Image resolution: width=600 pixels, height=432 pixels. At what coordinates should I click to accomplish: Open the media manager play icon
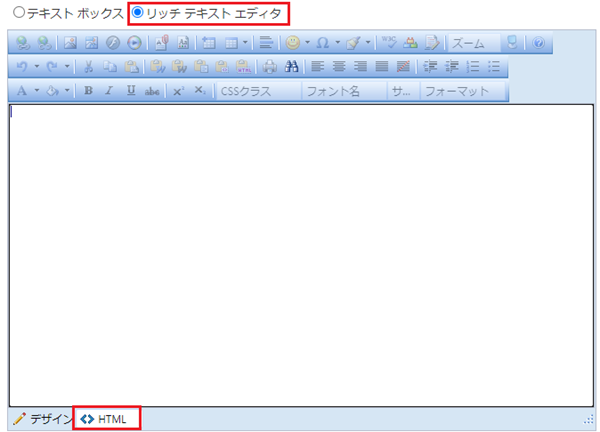point(134,43)
